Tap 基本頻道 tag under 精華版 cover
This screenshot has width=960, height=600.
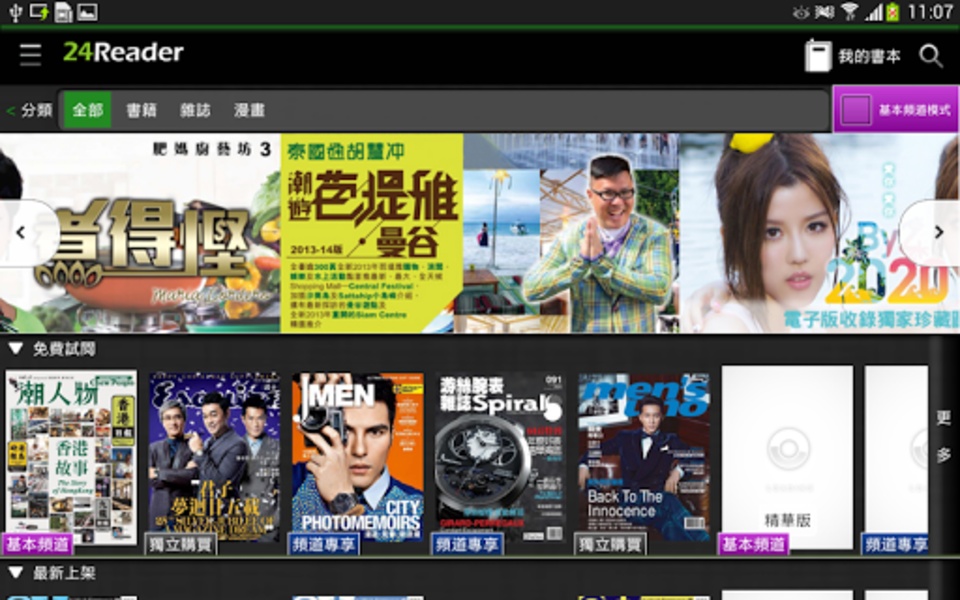click(x=754, y=544)
